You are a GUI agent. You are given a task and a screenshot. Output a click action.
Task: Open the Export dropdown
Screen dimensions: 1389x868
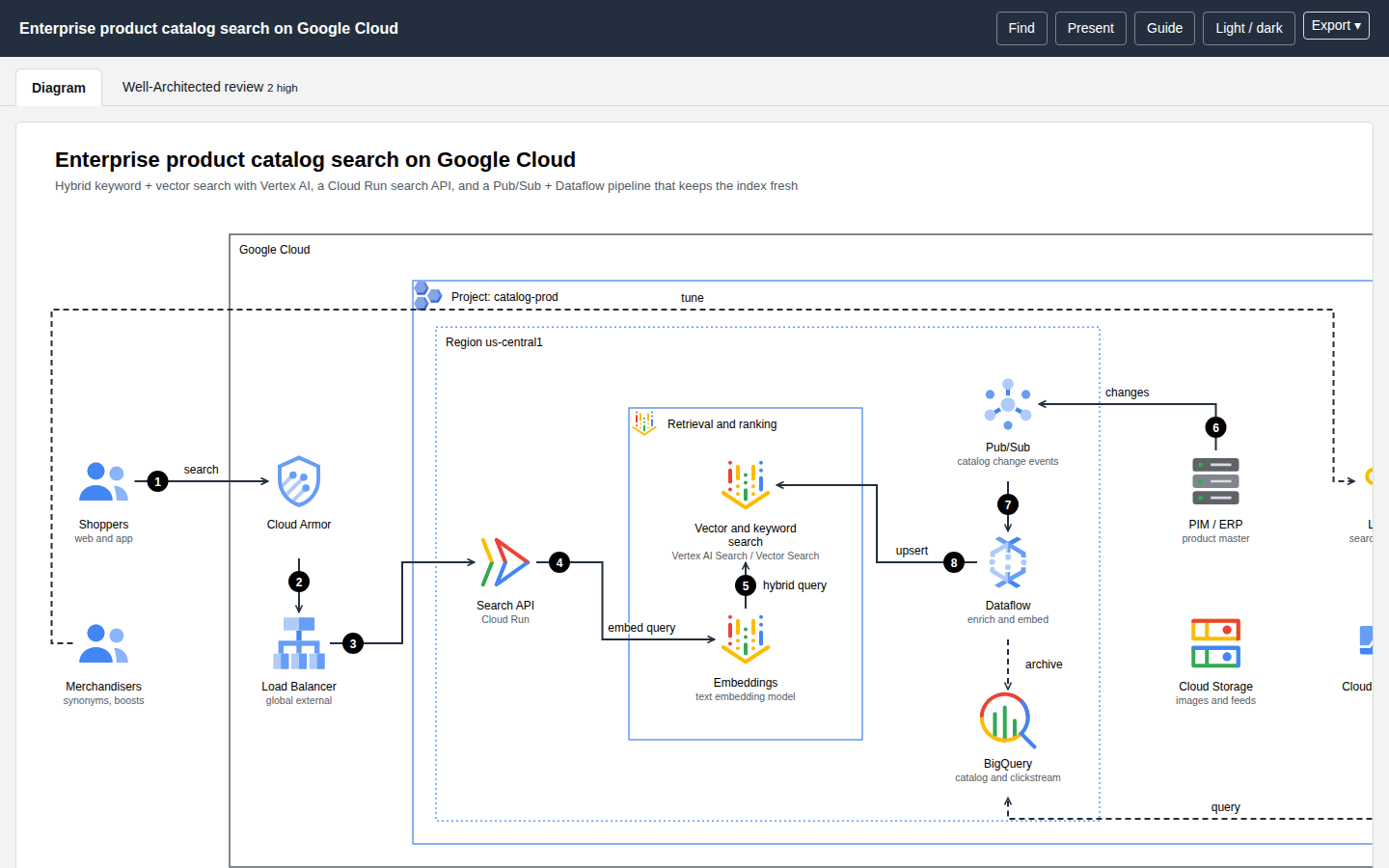[1336, 26]
